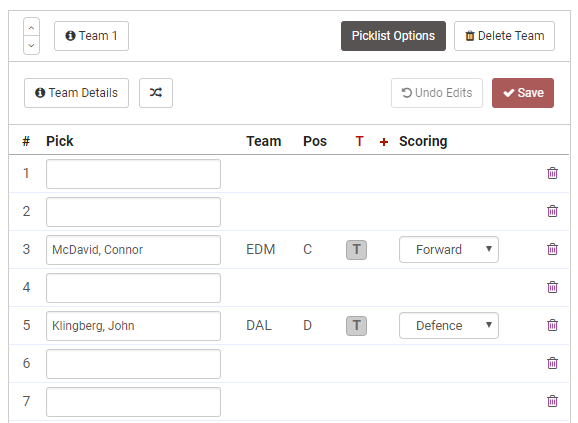Click trash icon on row 4
The image size is (578, 423).
click(x=552, y=287)
